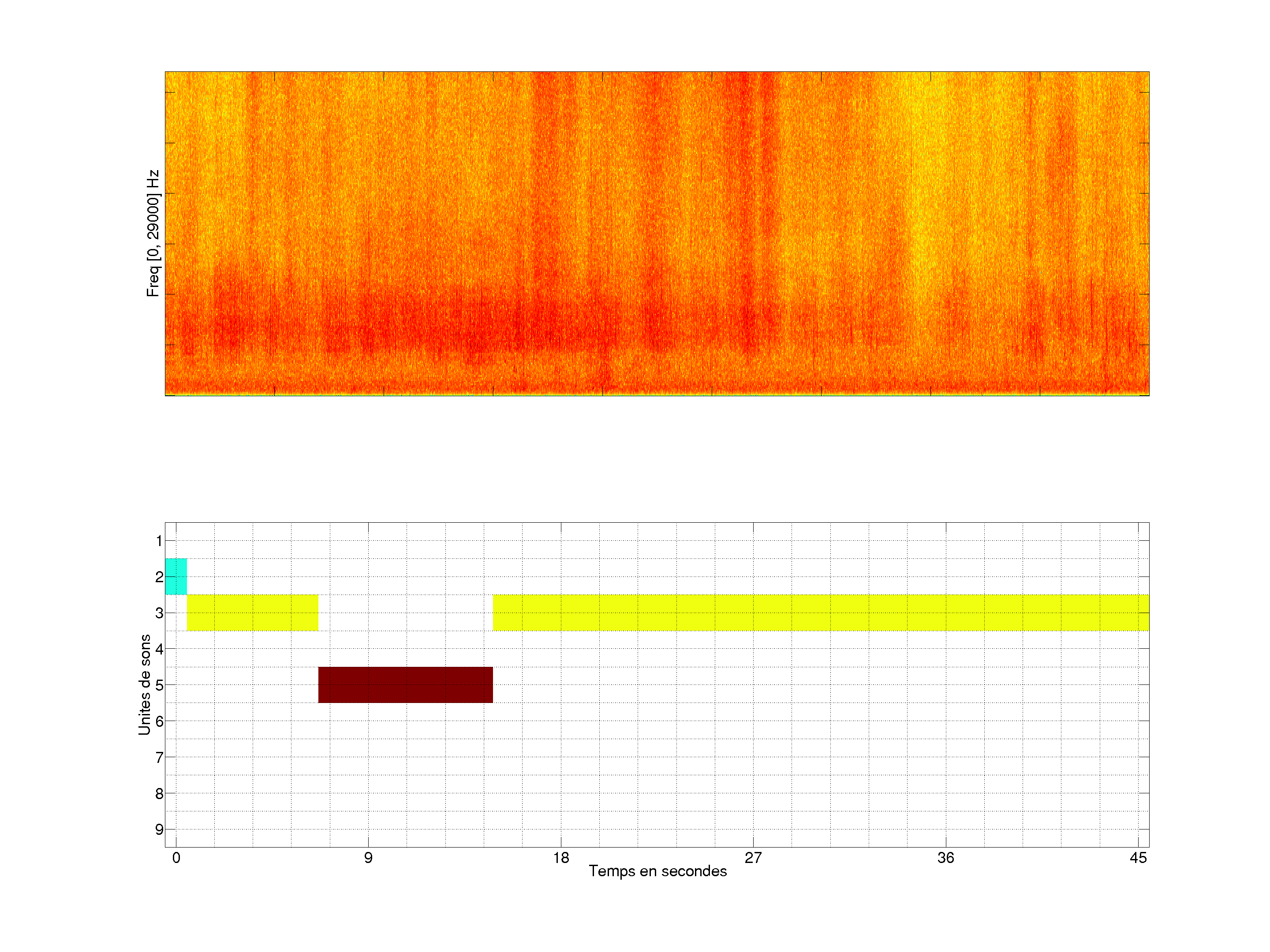The height and width of the screenshot is (952, 1270).
Task: Click the dark red block in row 5
Action: (x=405, y=684)
